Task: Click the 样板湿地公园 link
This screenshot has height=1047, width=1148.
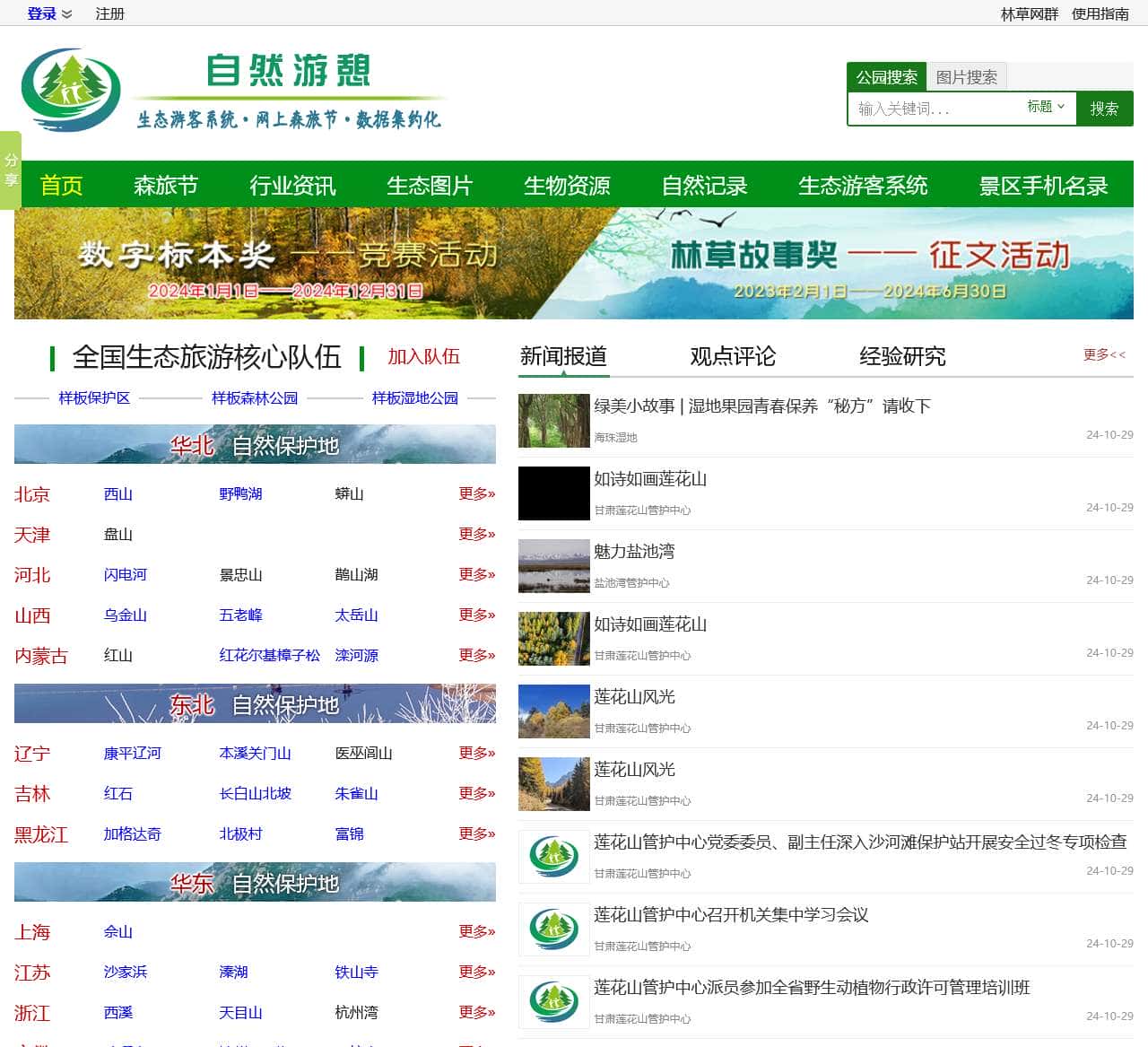Action: (x=413, y=397)
